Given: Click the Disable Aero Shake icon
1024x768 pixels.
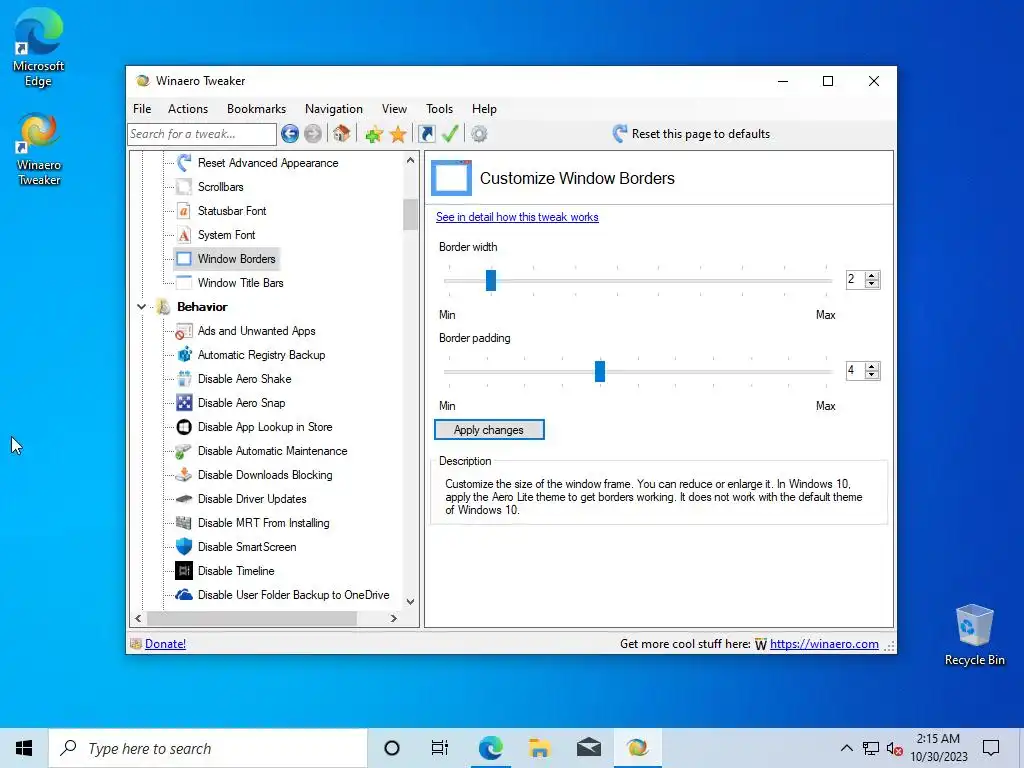Looking at the screenshot, I should tap(184, 379).
